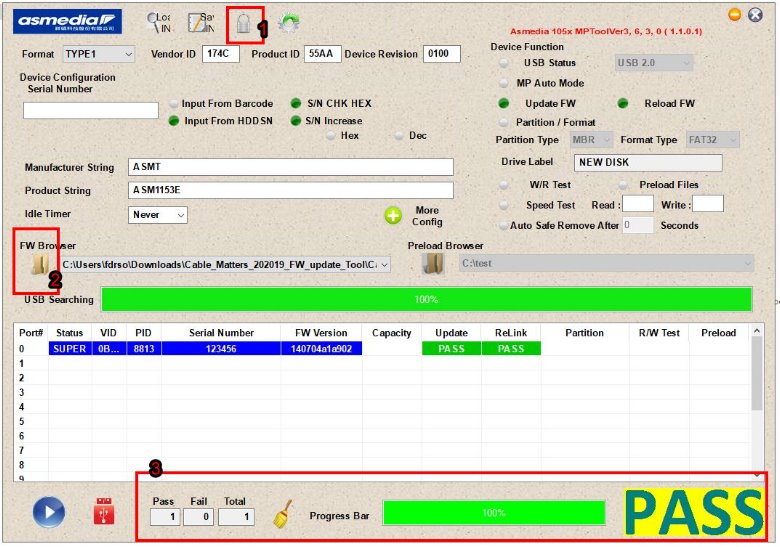Close the tool with the X icon

tap(755, 15)
